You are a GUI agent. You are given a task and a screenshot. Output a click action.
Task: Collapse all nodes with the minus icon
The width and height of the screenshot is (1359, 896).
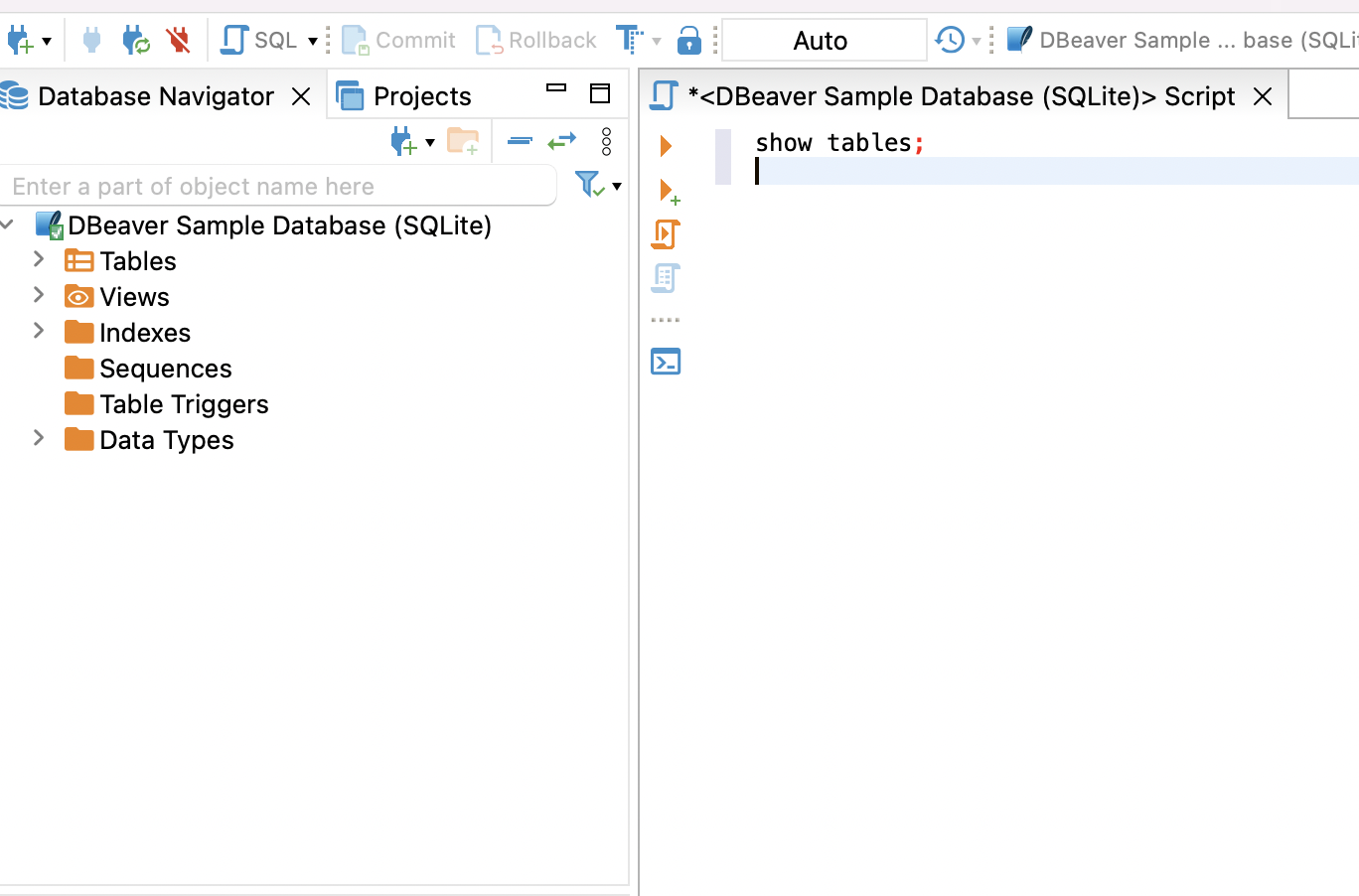(x=520, y=141)
